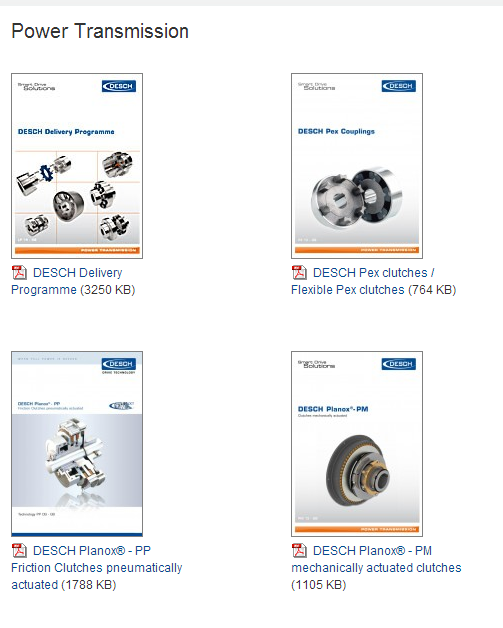Image resolution: width=503 pixels, height=628 pixels.
Task: Click the DESCH logo on the Planox-PM cover
Action: 399,364
